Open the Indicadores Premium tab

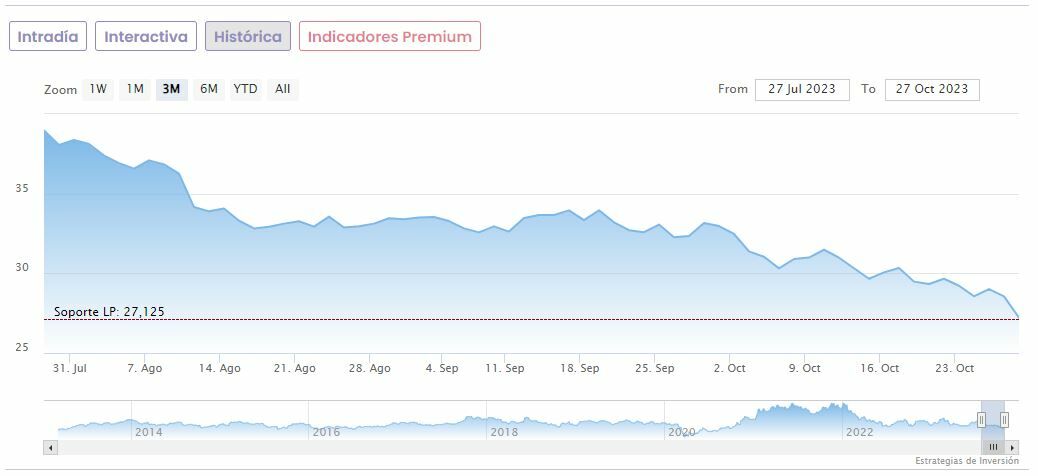click(x=389, y=36)
